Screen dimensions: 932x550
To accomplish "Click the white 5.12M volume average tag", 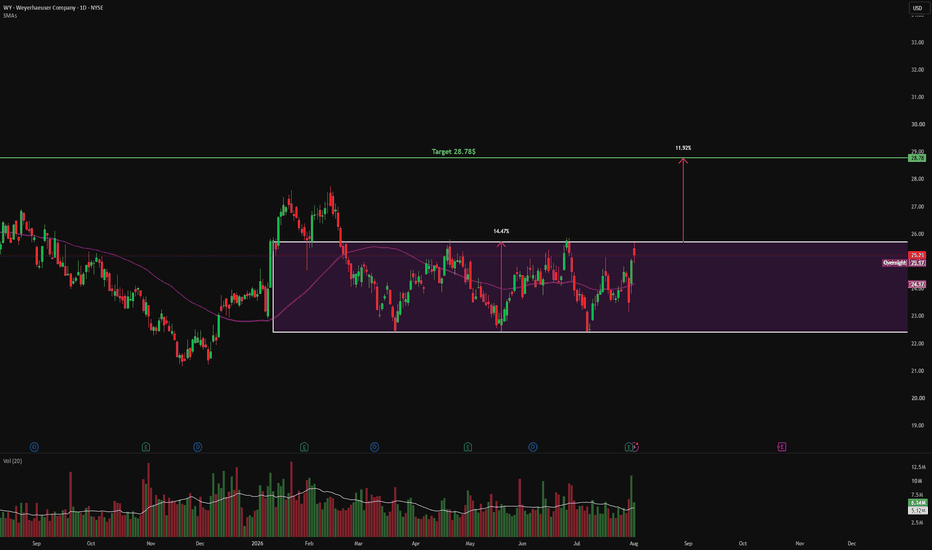I will tap(917, 510).
